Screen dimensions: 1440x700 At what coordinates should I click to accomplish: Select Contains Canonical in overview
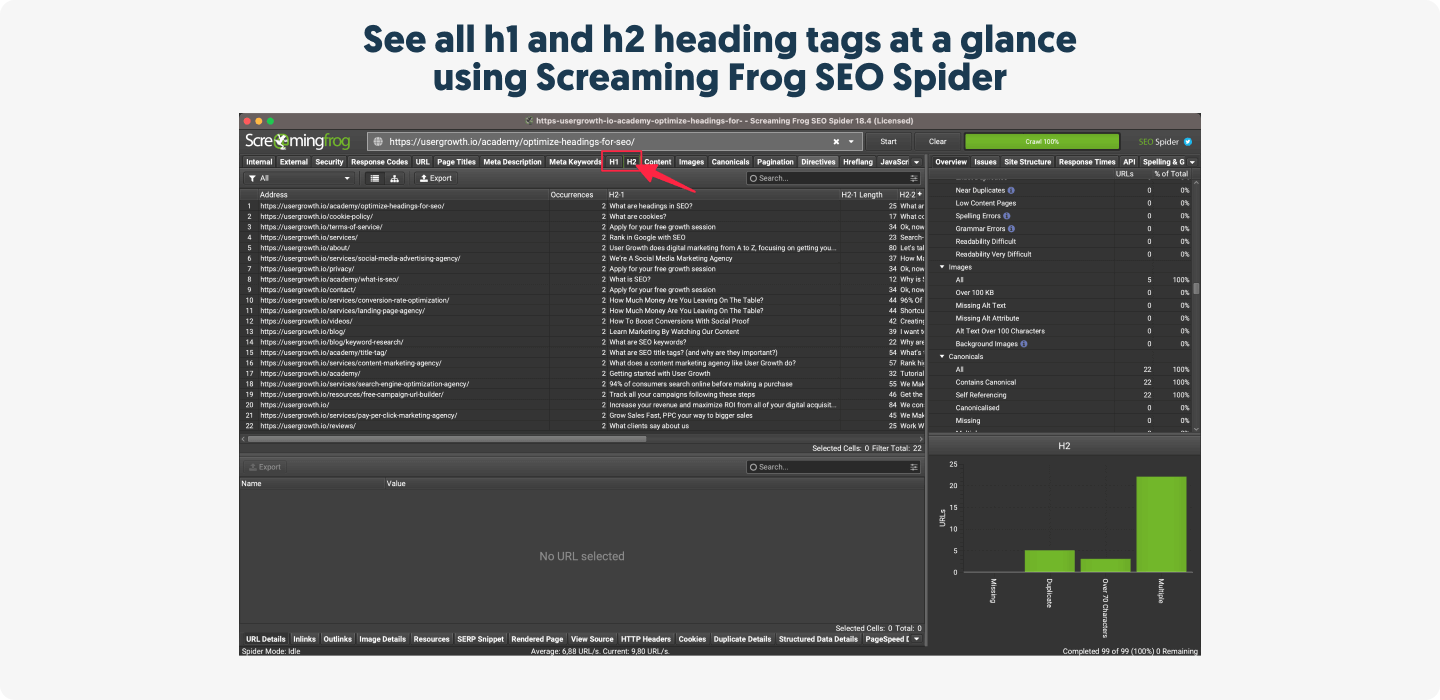pyautogui.click(x=1061, y=382)
